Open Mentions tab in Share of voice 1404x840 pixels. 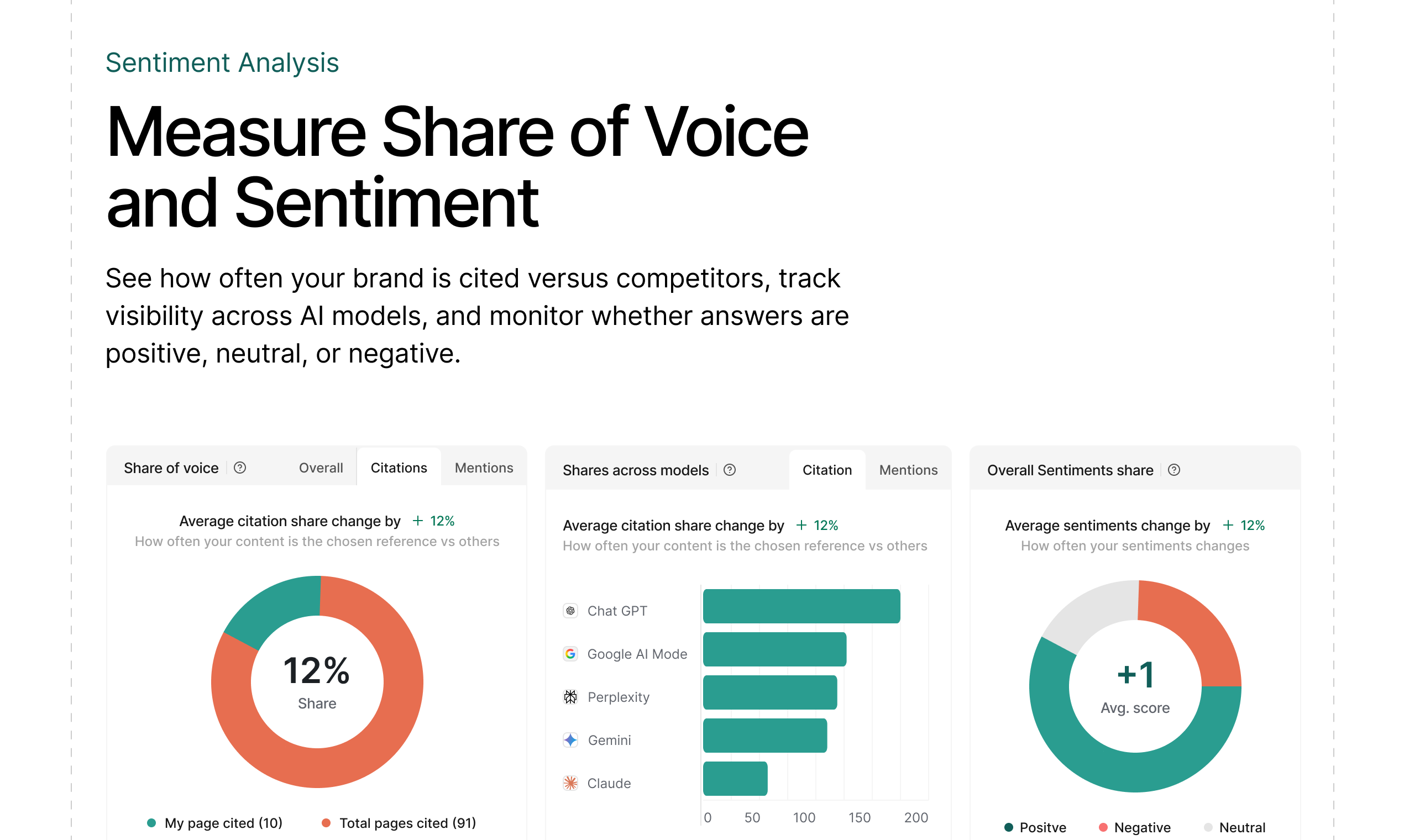484,468
